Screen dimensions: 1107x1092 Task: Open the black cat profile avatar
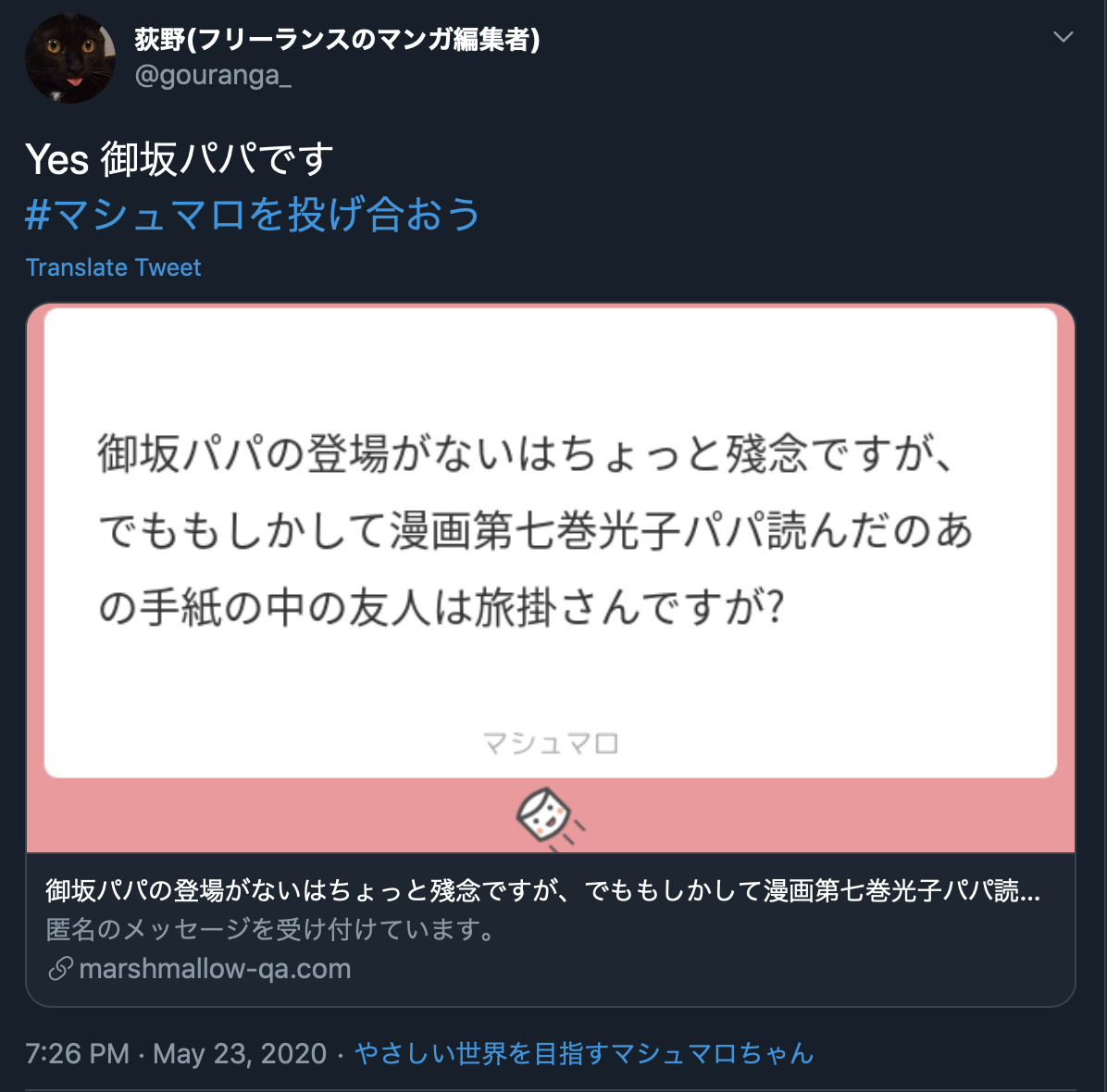point(70,58)
